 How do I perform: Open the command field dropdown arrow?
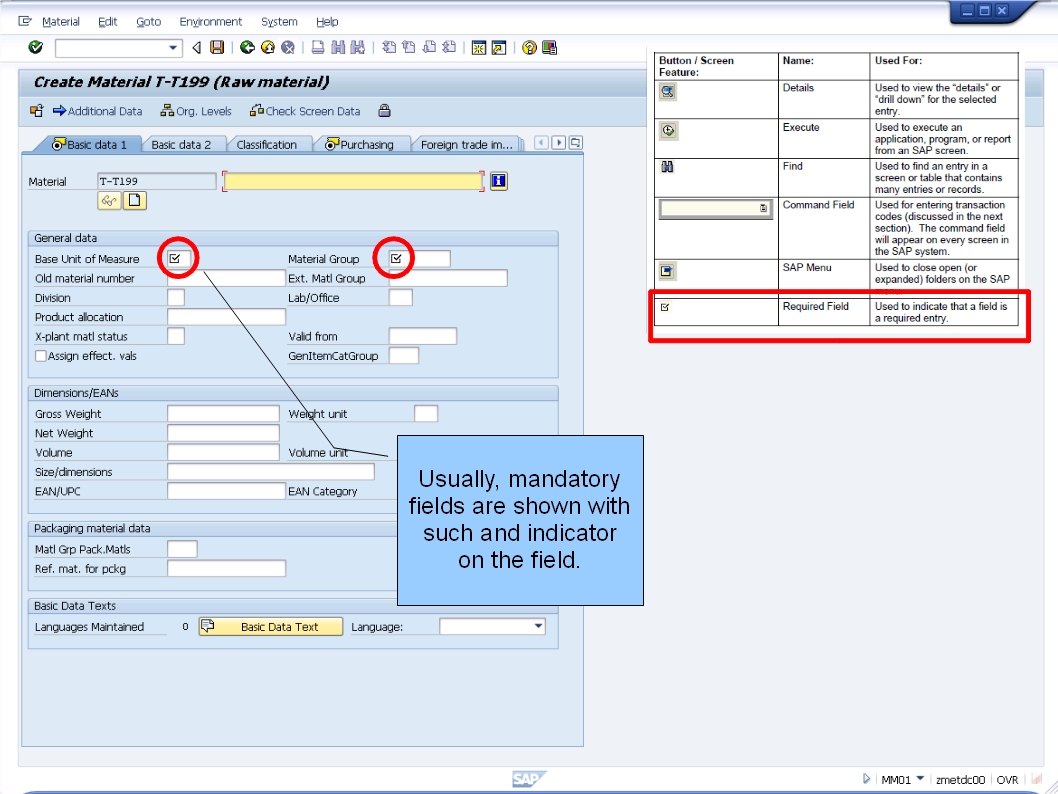click(x=173, y=47)
